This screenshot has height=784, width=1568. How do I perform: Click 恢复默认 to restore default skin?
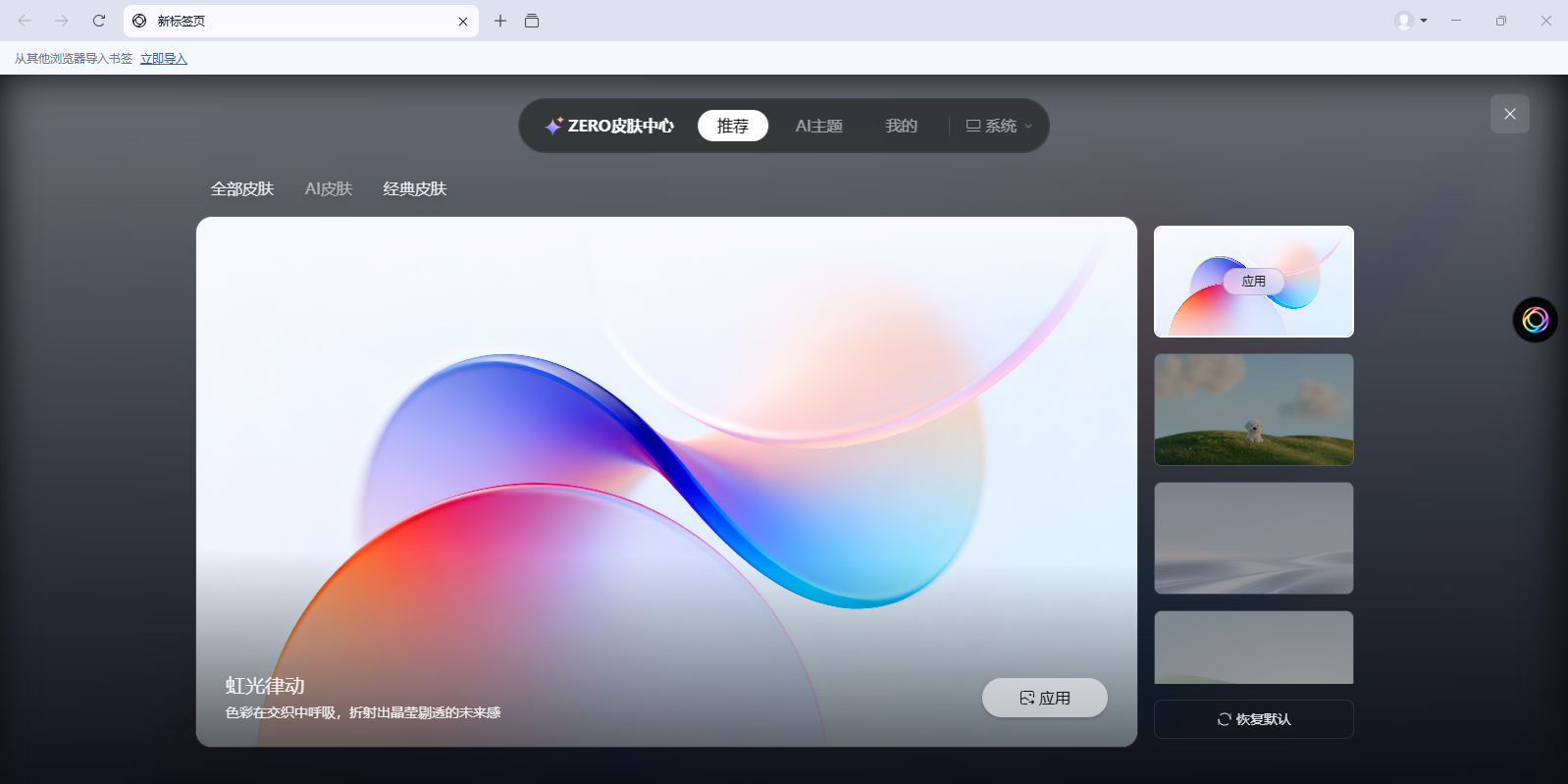[x=1253, y=719]
